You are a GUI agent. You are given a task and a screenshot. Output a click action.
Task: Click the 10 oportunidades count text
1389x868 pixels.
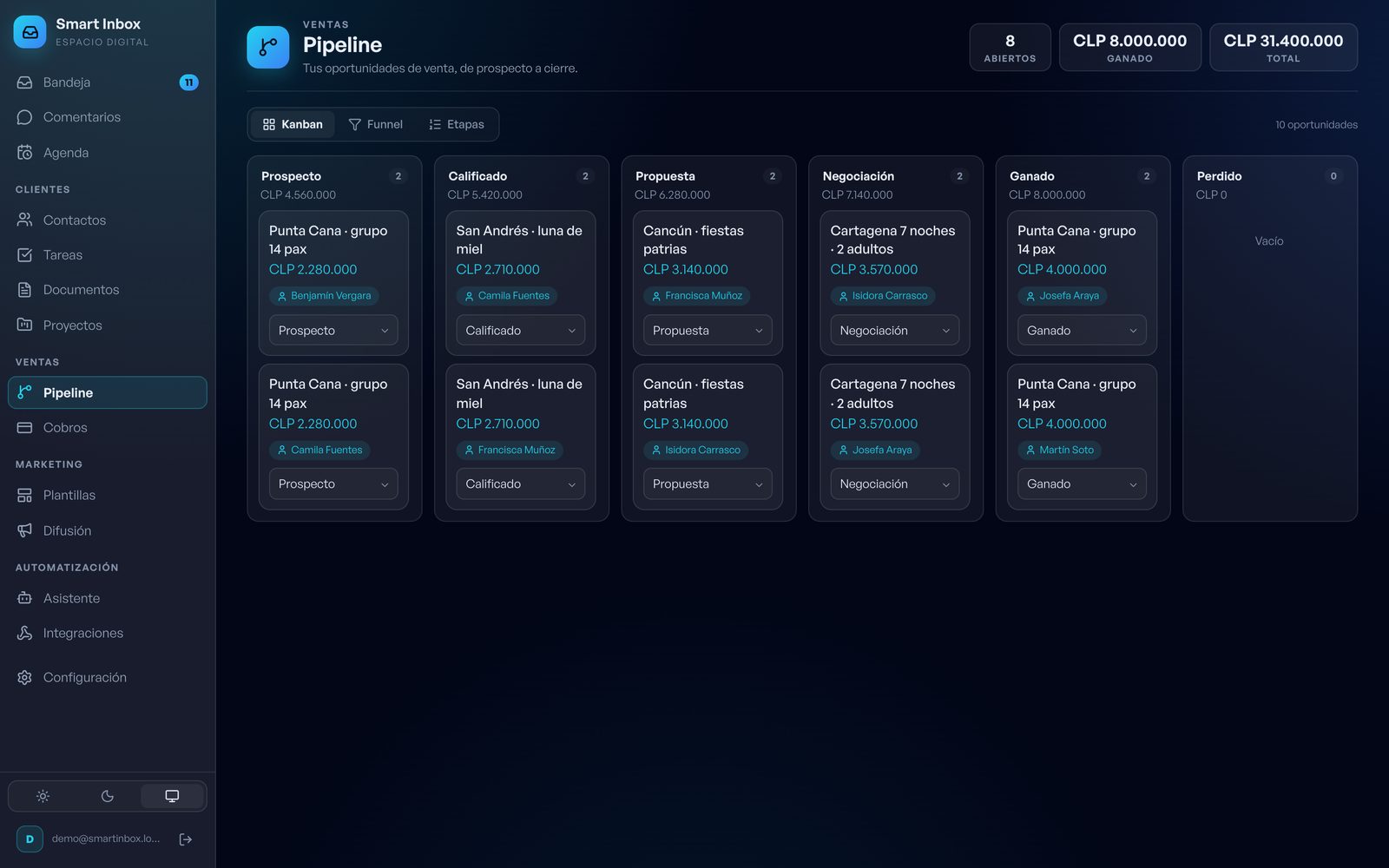coord(1316,125)
